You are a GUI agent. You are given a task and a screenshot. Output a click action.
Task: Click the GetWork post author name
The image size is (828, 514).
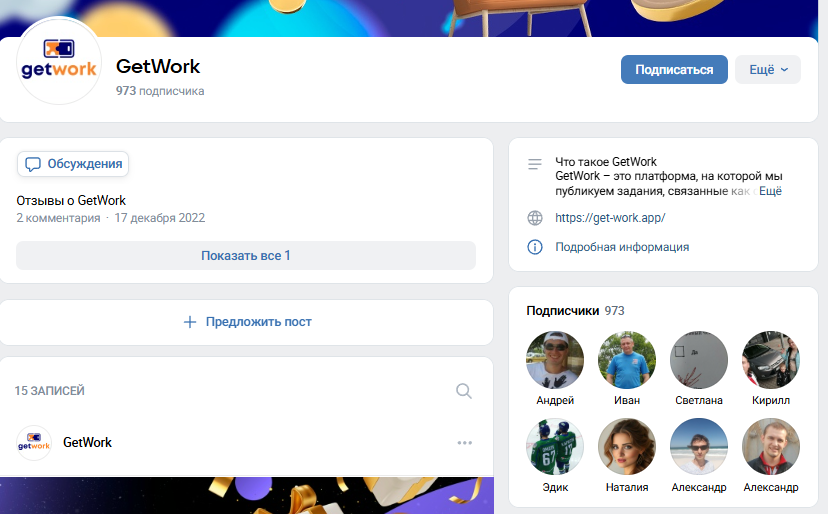click(x=87, y=443)
